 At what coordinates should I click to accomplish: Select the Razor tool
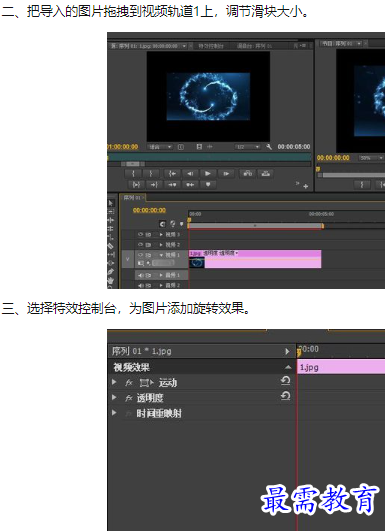(111, 246)
